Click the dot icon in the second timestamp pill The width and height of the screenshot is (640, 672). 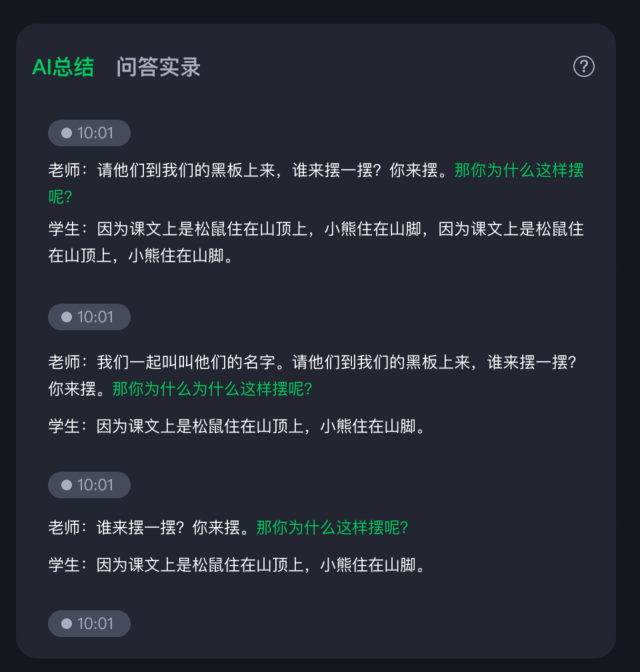point(66,317)
